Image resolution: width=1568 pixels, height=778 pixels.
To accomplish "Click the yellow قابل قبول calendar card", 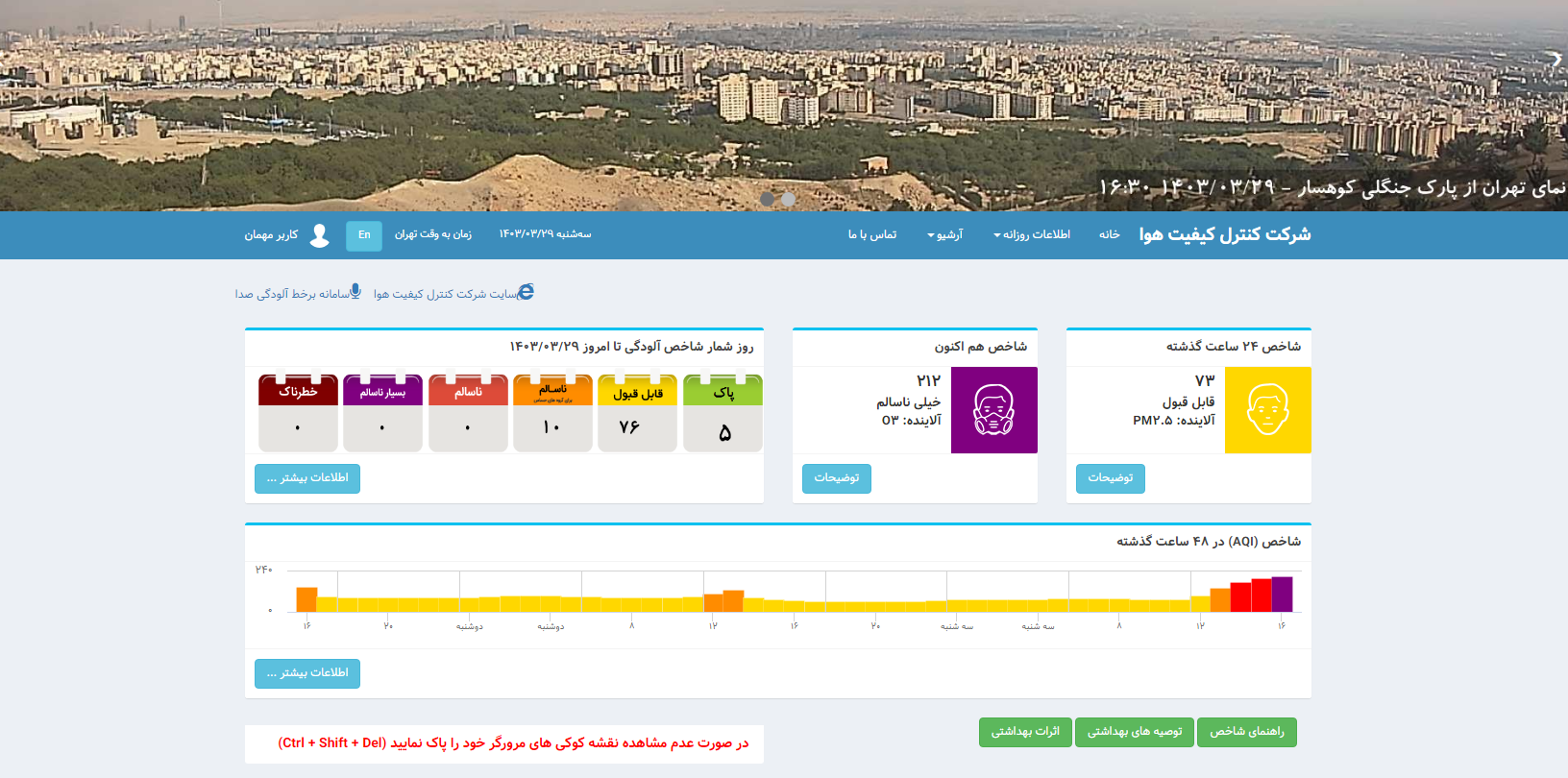I will tap(638, 413).
